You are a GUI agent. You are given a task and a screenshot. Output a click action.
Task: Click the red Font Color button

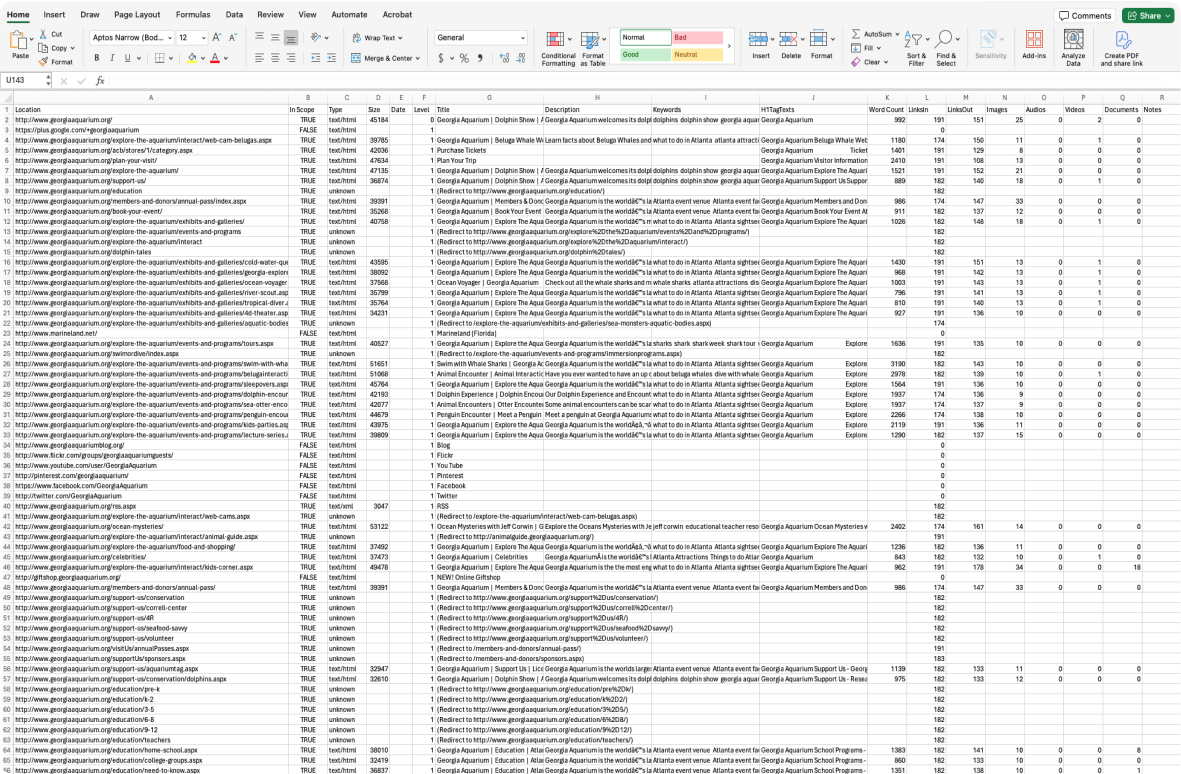[x=215, y=58]
